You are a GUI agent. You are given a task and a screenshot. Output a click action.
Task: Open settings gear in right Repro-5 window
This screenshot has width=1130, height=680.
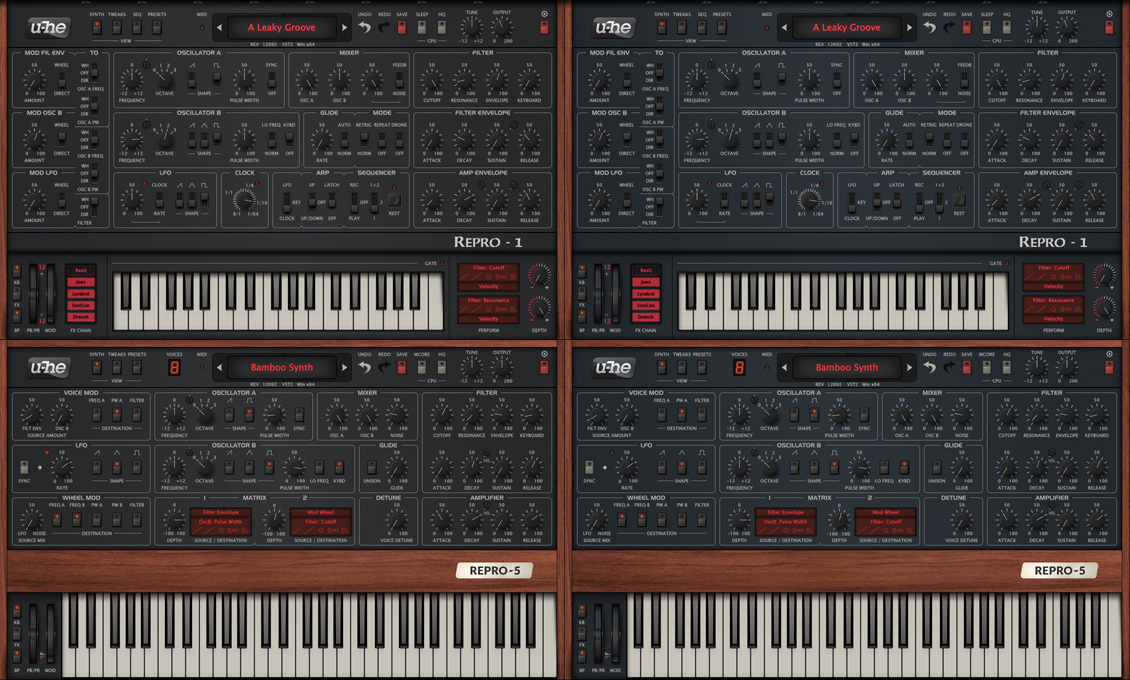[x=1109, y=354]
